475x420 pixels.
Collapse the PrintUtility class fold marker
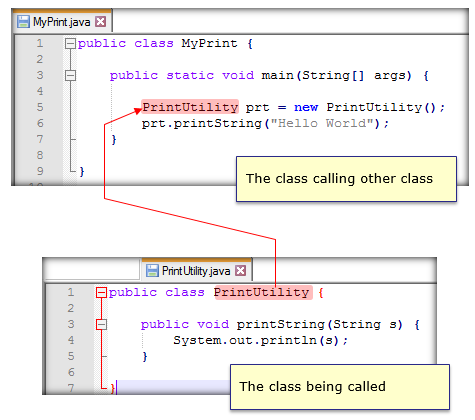(101, 293)
